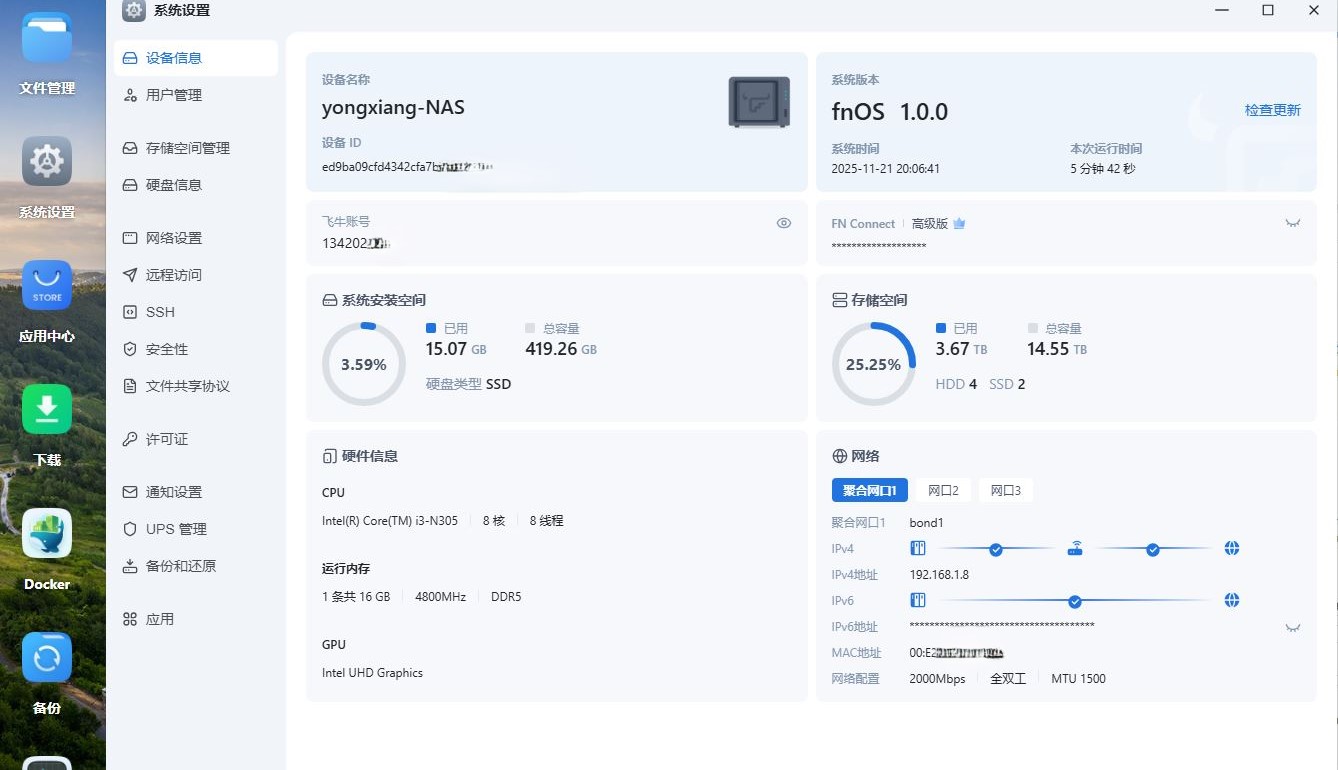Switch to the 网口2 network tab
The height and width of the screenshot is (770, 1338).
point(943,490)
